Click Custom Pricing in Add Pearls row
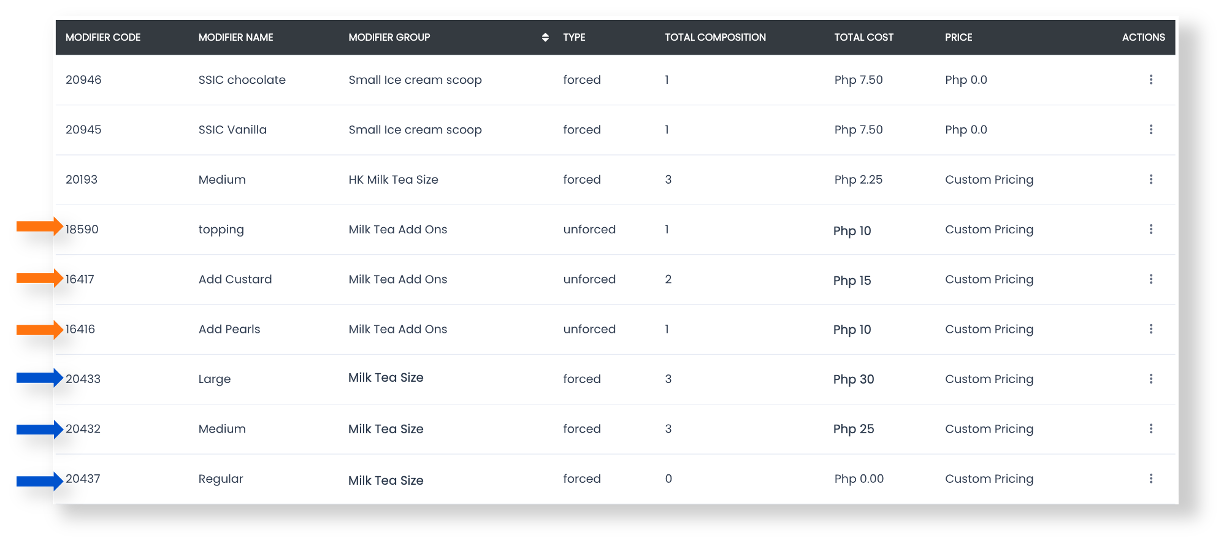This screenshot has height=544, width=1224. (x=989, y=329)
